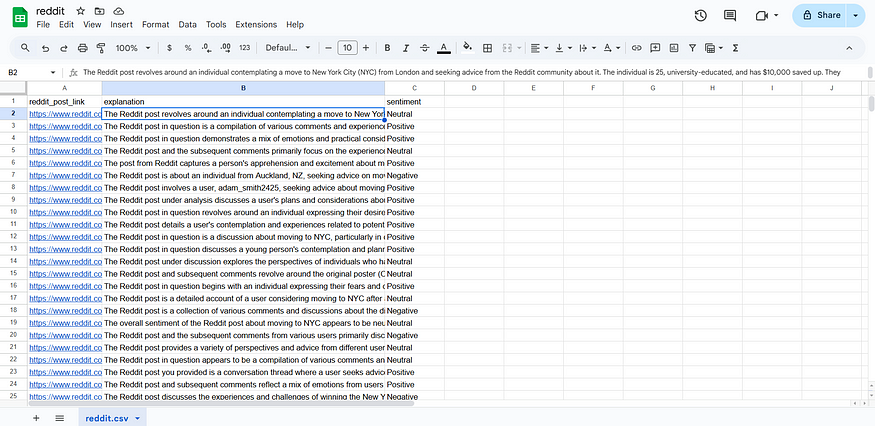Open the filter views dropdown

714,48
